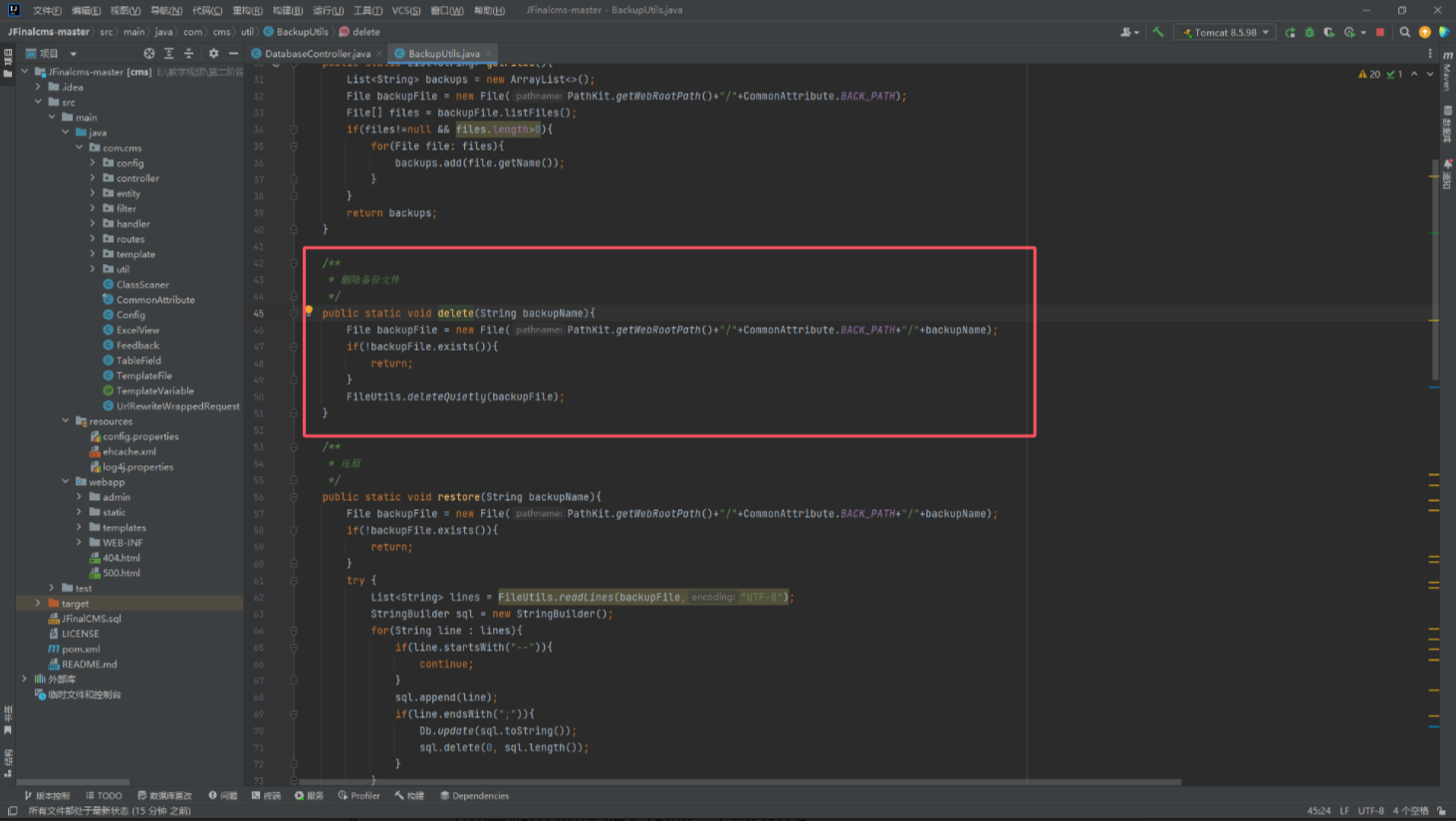The image size is (1456, 821).
Task: Click Collapse All in project panel
Action: click(x=188, y=54)
